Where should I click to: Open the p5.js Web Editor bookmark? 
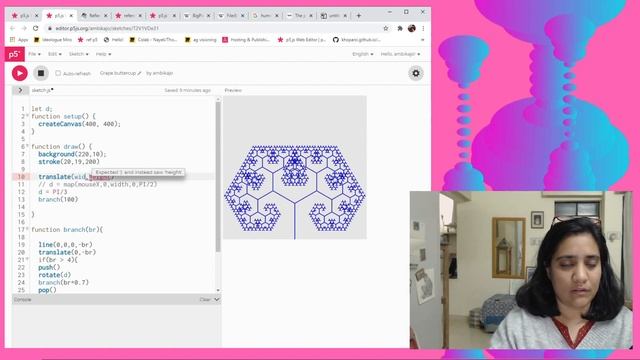(302, 40)
